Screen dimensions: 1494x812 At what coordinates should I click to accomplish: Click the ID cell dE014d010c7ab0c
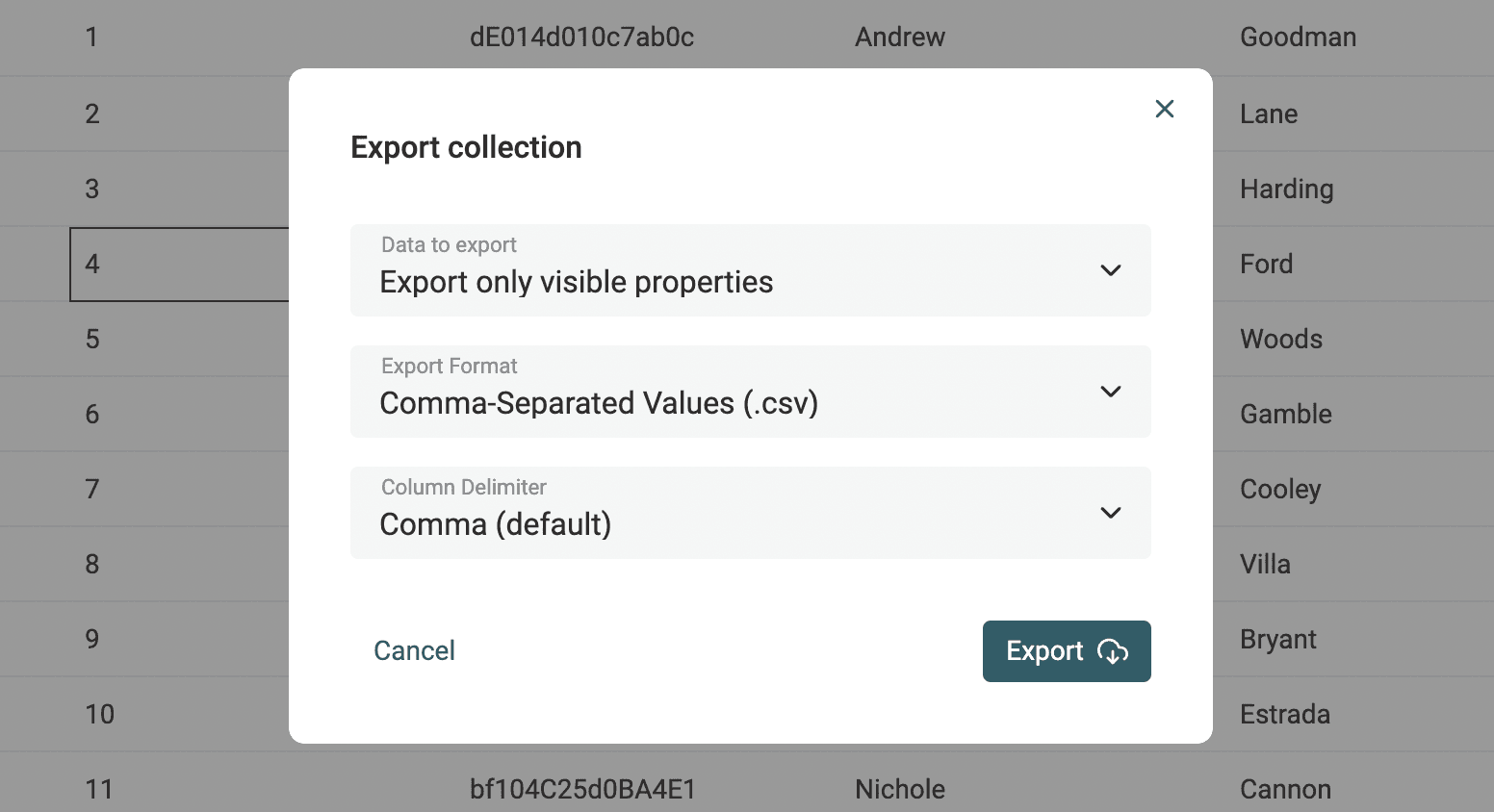[x=581, y=38]
